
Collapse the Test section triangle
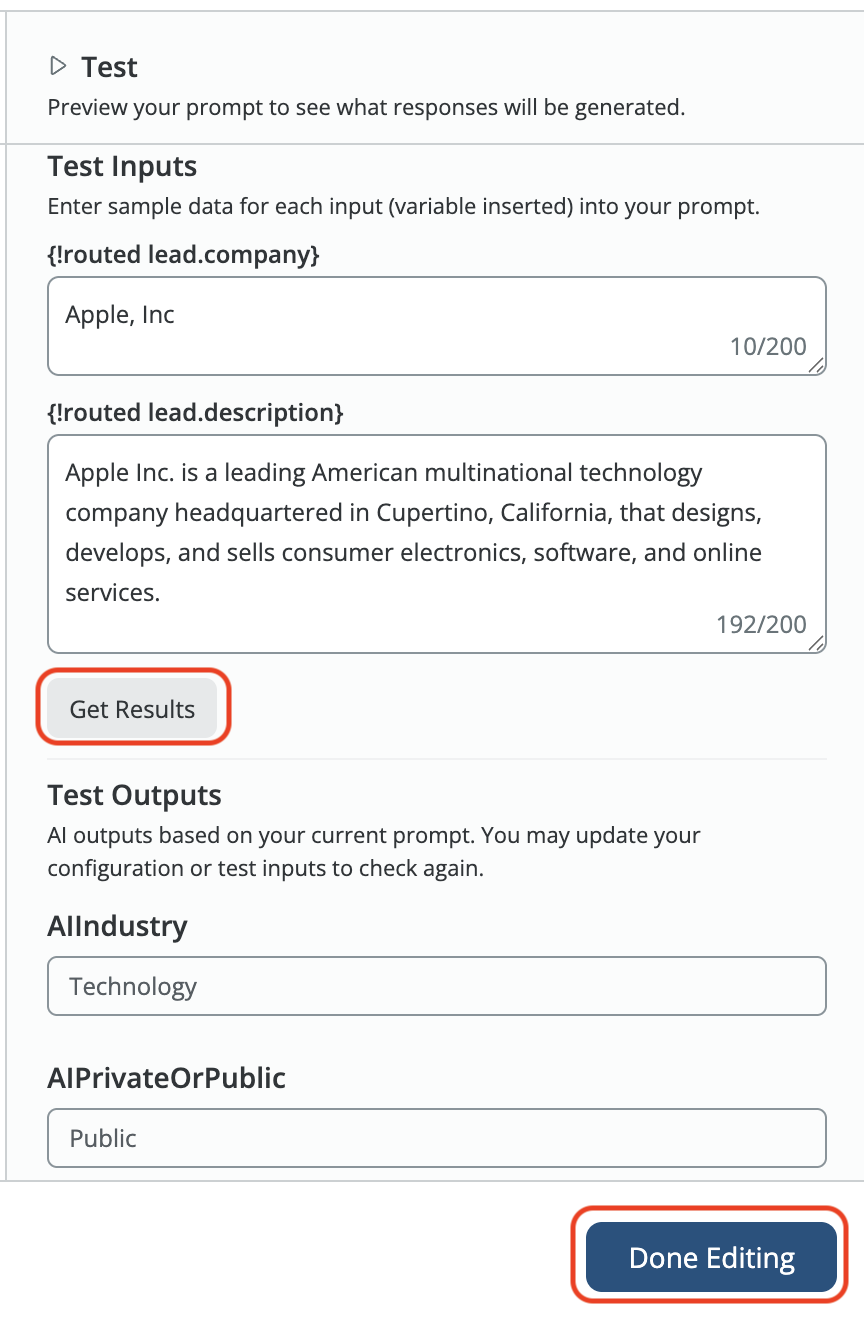click(x=58, y=67)
